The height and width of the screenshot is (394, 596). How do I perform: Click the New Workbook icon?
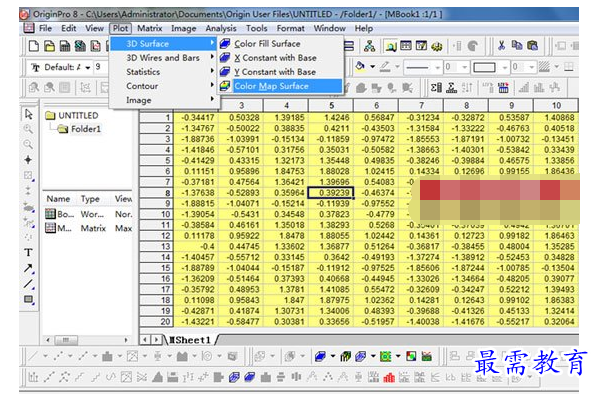(x=65, y=46)
